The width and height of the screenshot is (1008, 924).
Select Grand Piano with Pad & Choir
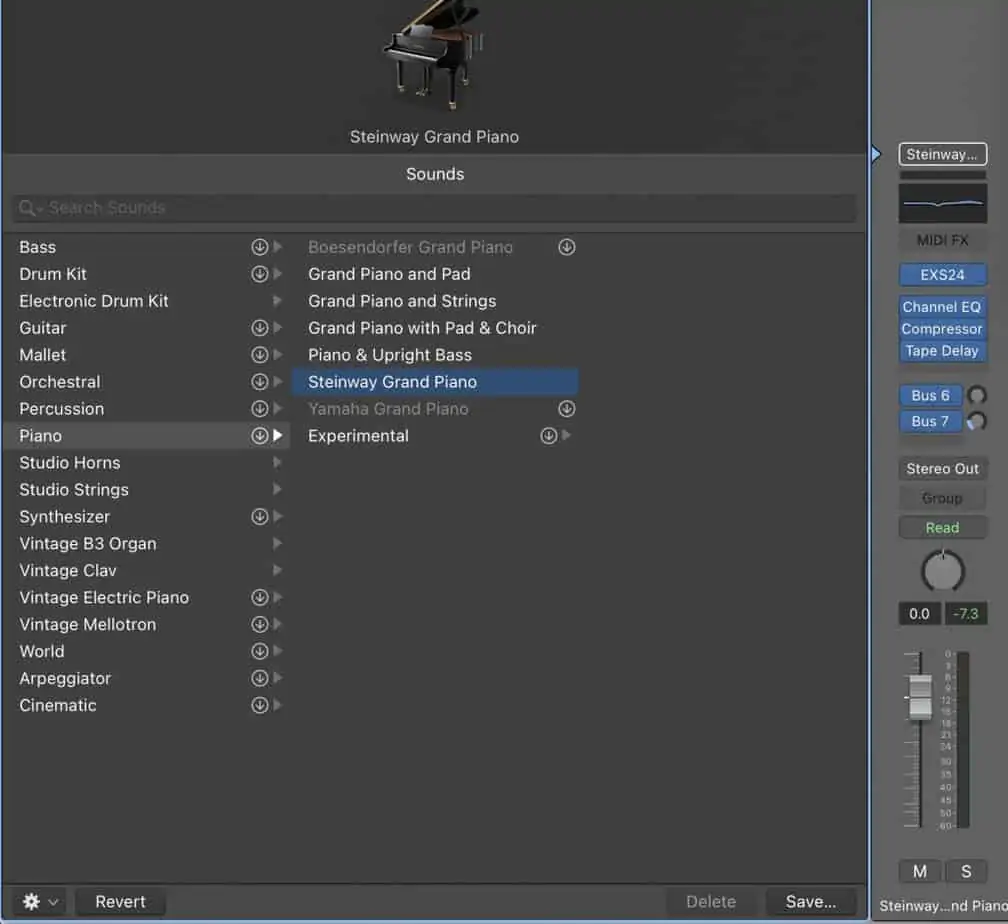(435, 328)
